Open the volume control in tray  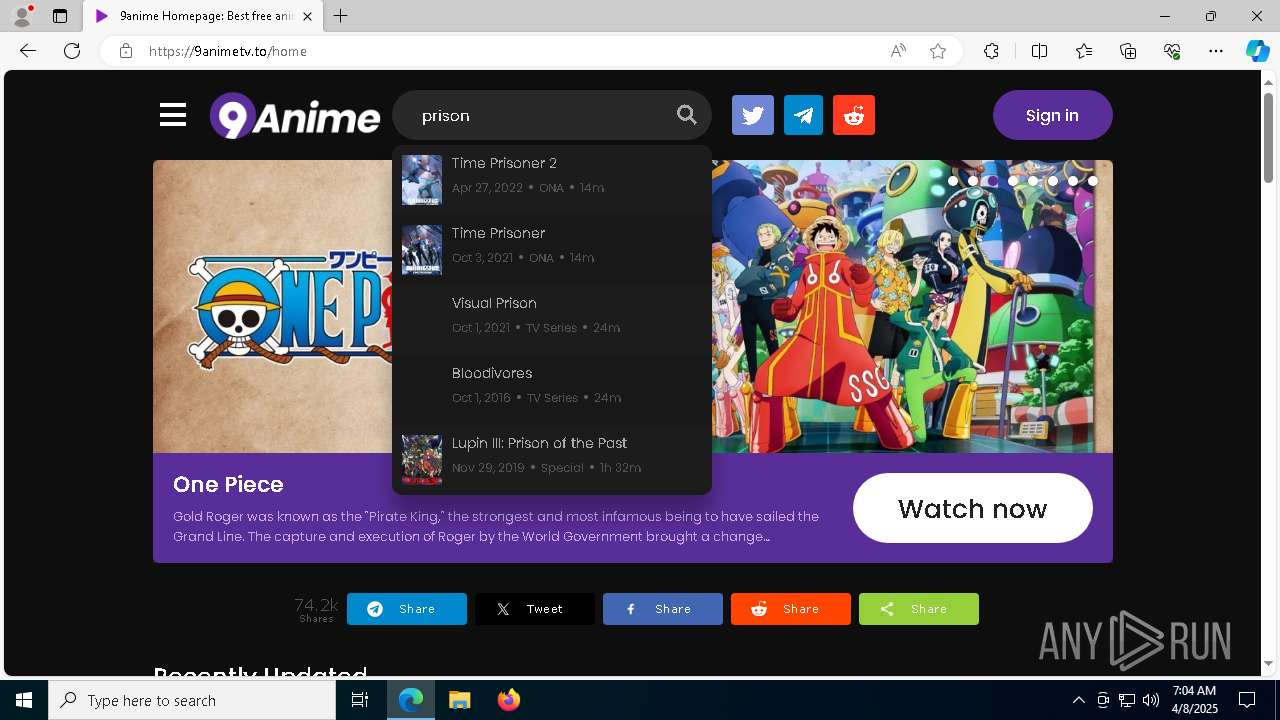[x=1150, y=700]
